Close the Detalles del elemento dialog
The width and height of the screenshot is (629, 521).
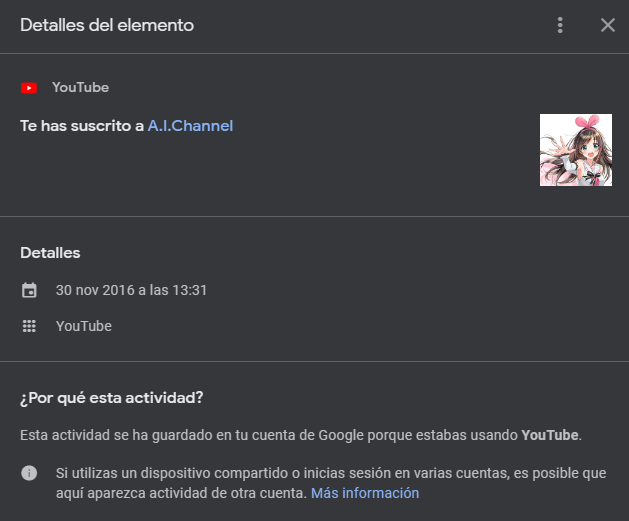(608, 25)
